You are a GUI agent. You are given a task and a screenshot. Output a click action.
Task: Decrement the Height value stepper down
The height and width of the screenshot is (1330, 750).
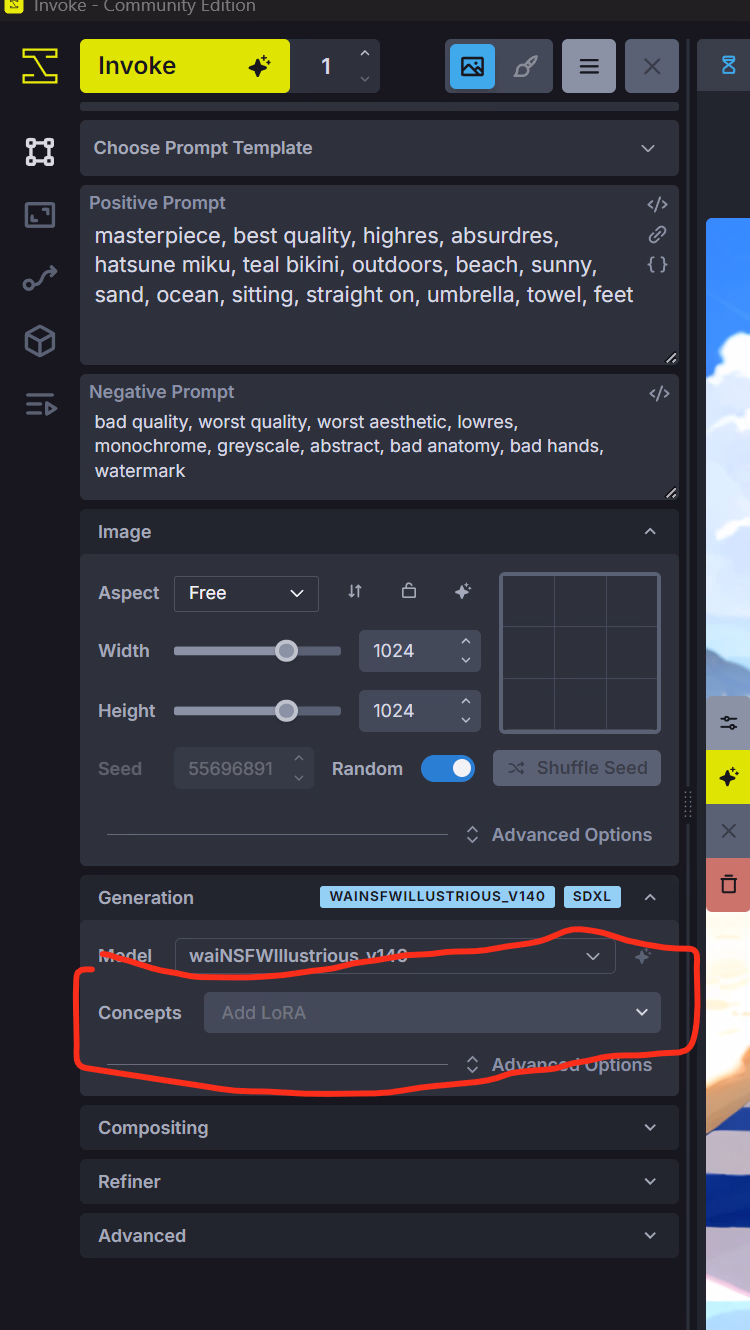tap(466, 721)
